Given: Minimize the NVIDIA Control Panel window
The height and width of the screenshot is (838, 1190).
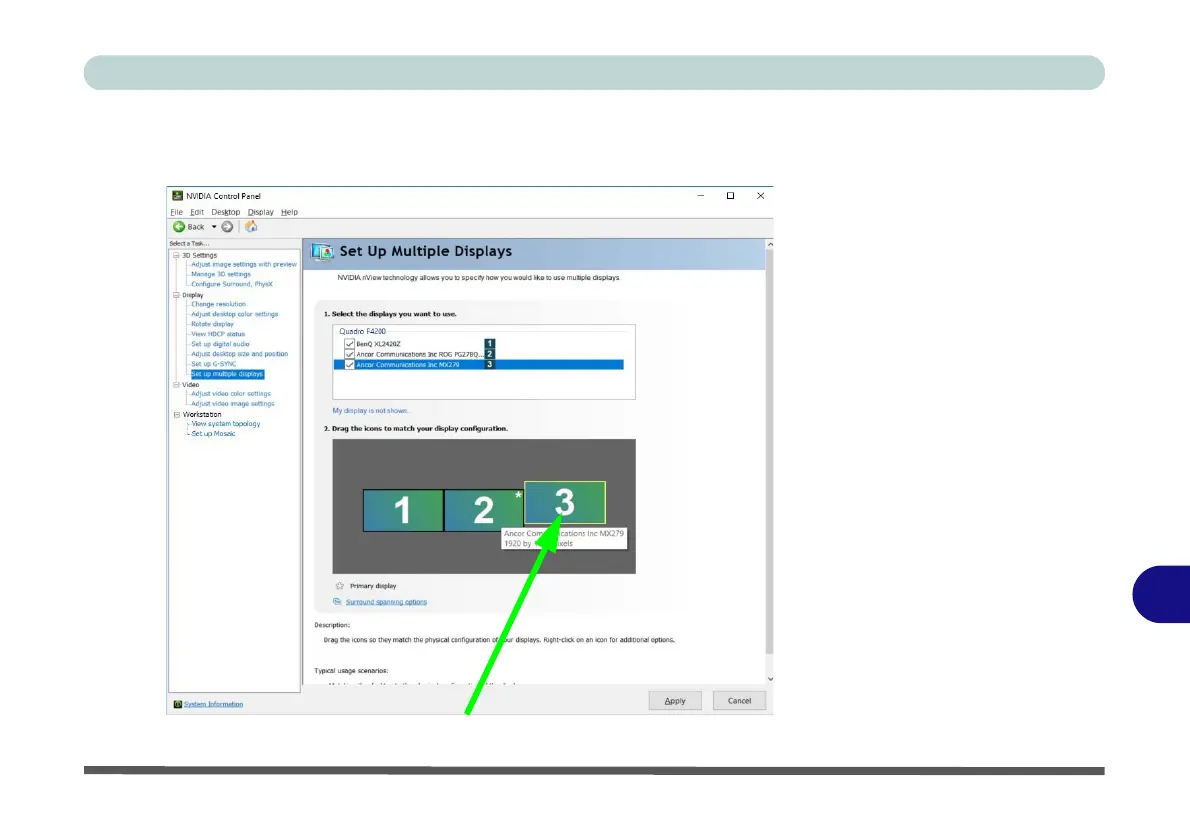Looking at the screenshot, I should (x=700, y=196).
